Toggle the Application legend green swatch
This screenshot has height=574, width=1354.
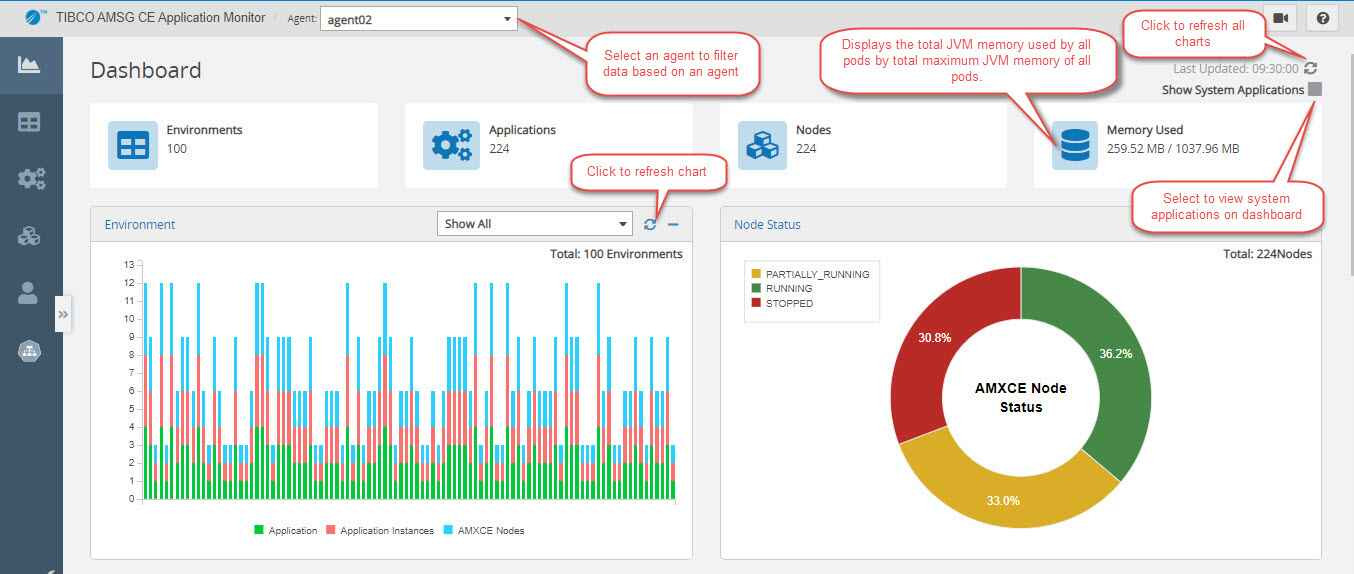pos(259,530)
